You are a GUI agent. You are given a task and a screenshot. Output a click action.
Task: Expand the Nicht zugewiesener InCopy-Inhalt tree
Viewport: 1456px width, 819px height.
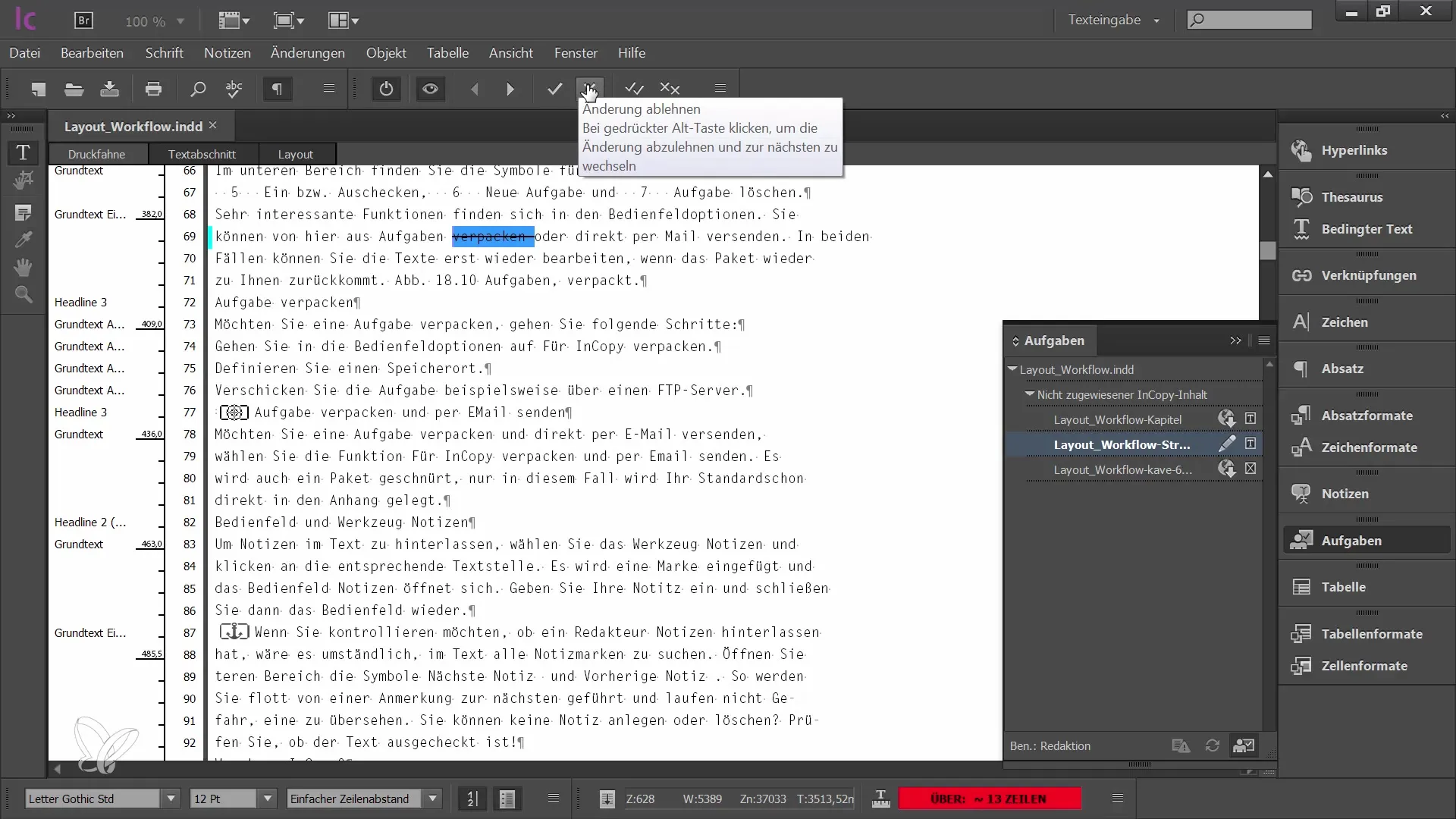pos(1029,394)
